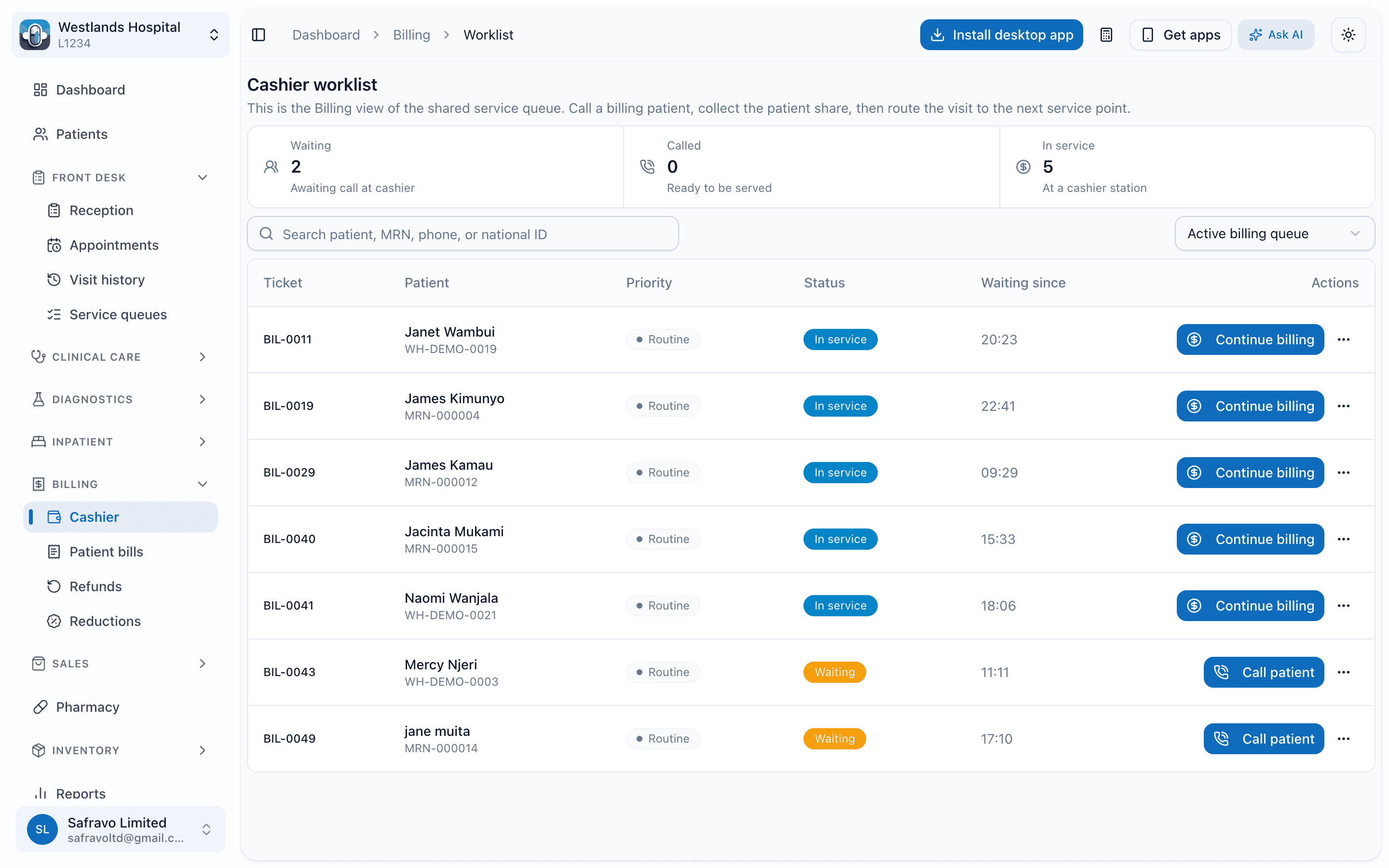Expand the Sales section

[x=121, y=664]
